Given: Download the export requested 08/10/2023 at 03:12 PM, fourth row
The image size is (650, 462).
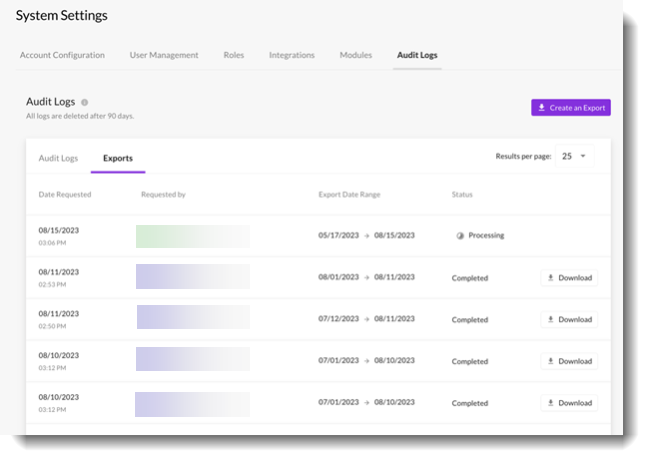Looking at the screenshot, I should click(x=569, y=361).
